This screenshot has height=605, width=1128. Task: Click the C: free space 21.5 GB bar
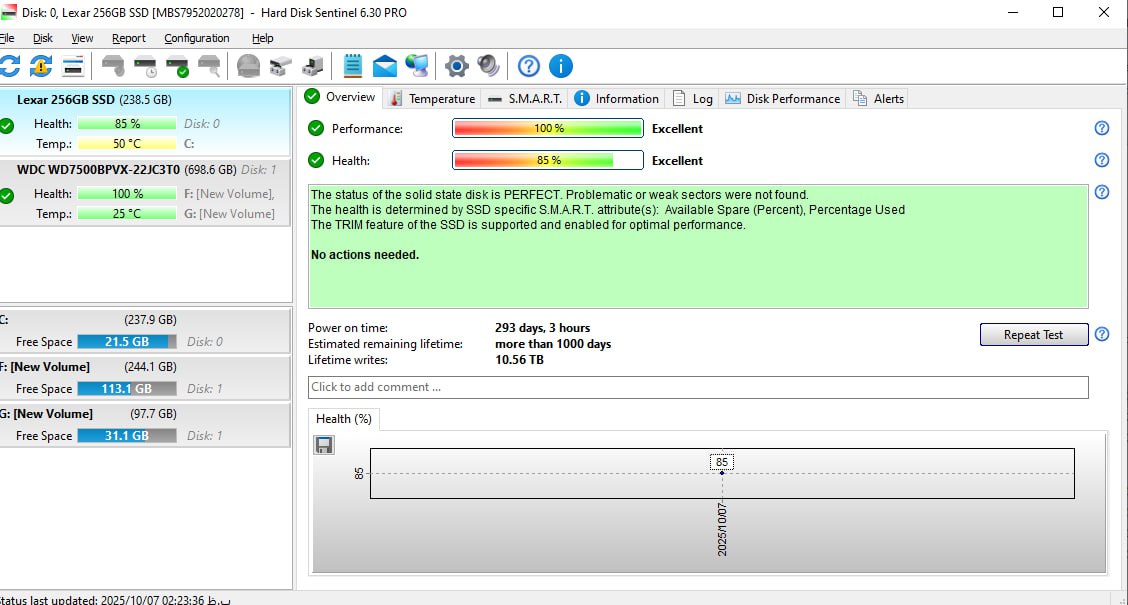pos(127,342)
